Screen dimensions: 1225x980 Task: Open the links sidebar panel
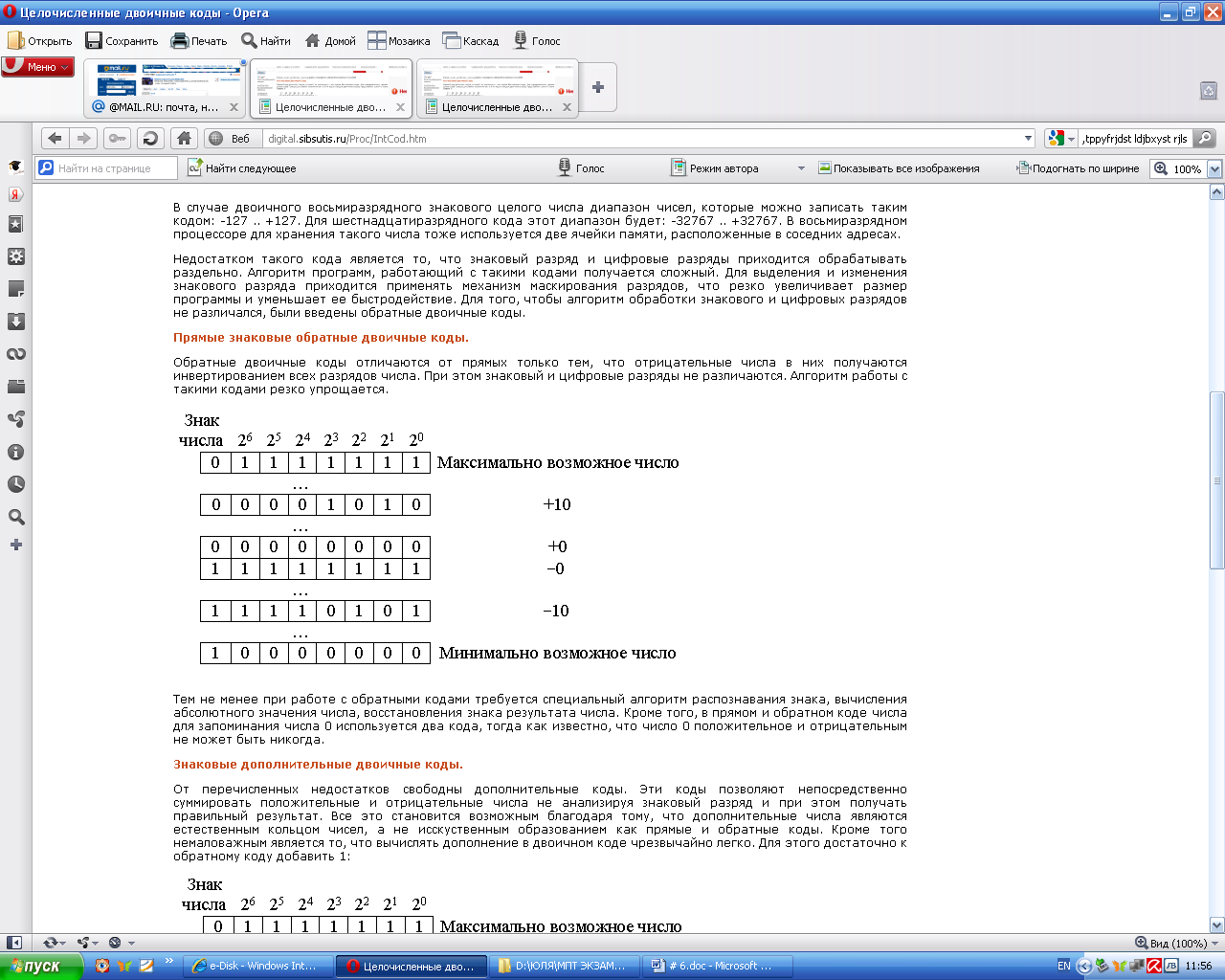pyautogui.click(x=15, y=354)
